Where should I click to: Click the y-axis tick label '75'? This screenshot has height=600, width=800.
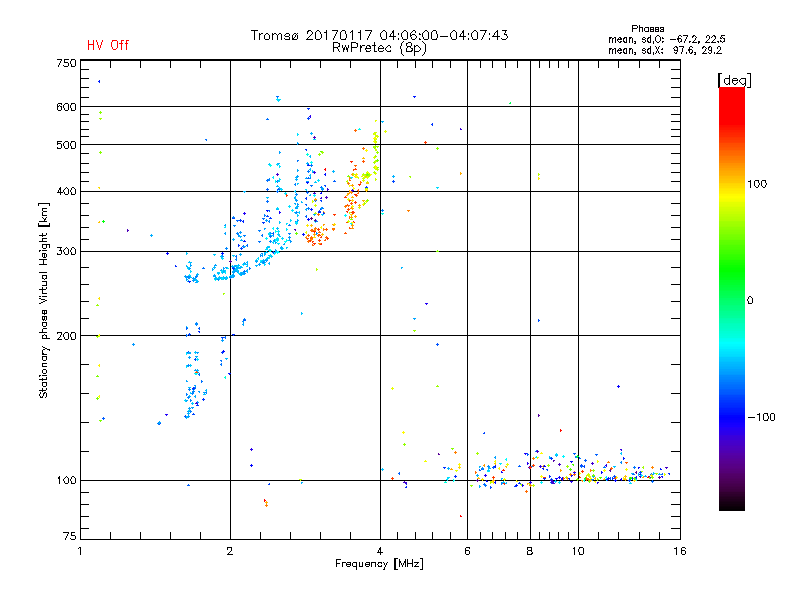pyautogui.click(x=70, y=536)
